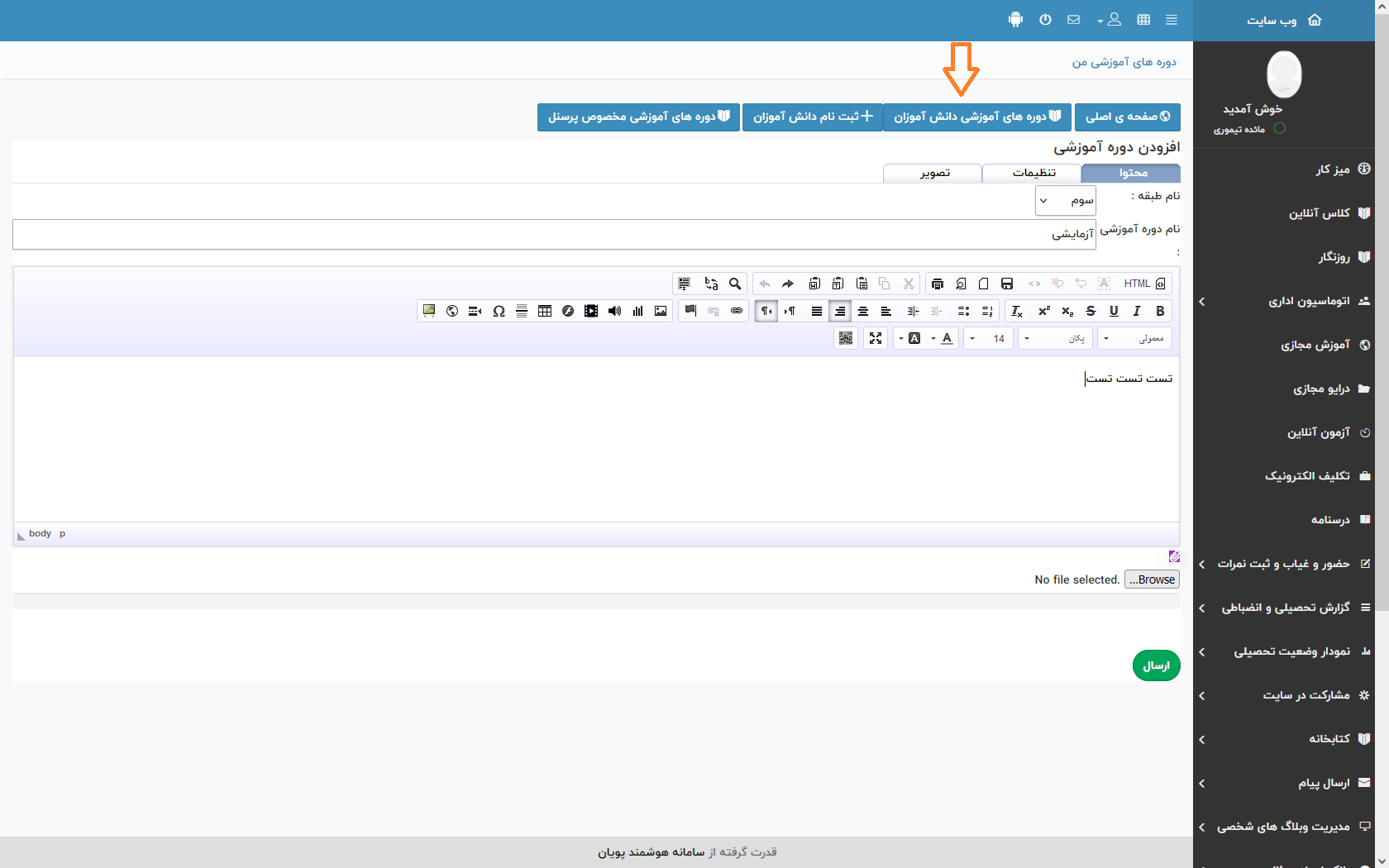The image size is (1389, 868).
Task: Open دوره های آموزشی مخصوص پرسنل
Action: point(638,117)
